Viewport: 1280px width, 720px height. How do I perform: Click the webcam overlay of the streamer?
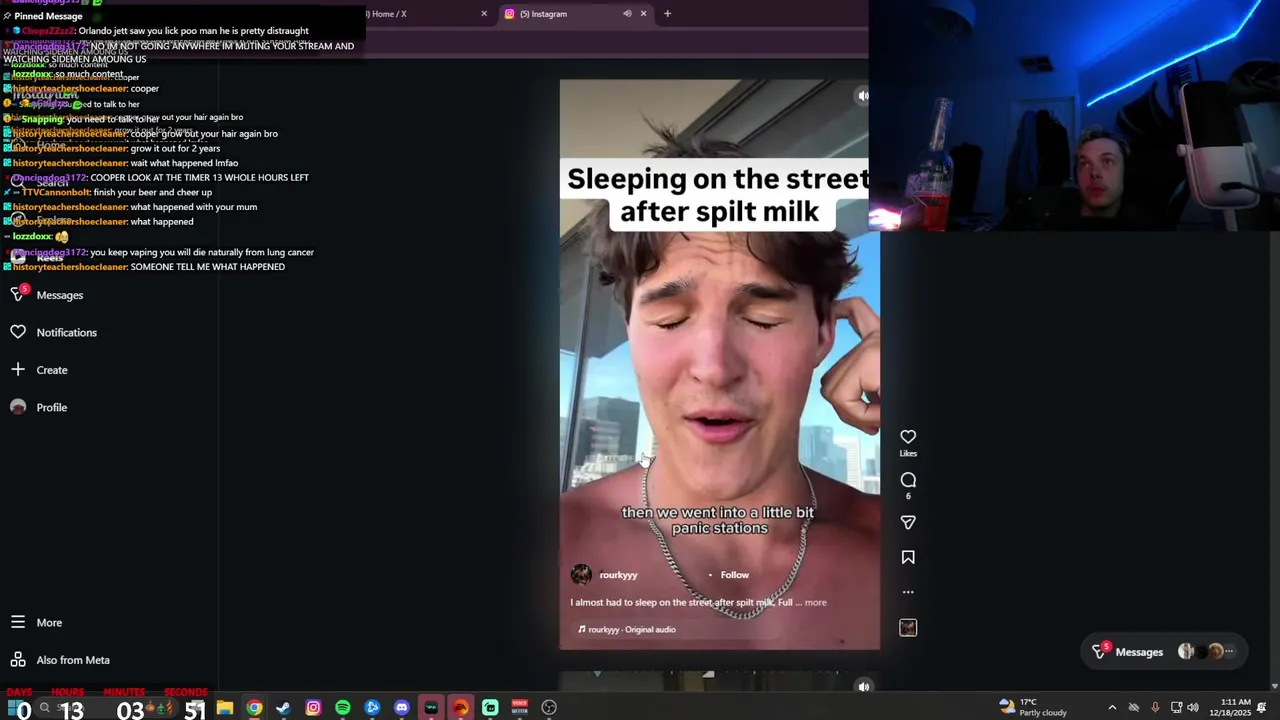click(1074, 115)
